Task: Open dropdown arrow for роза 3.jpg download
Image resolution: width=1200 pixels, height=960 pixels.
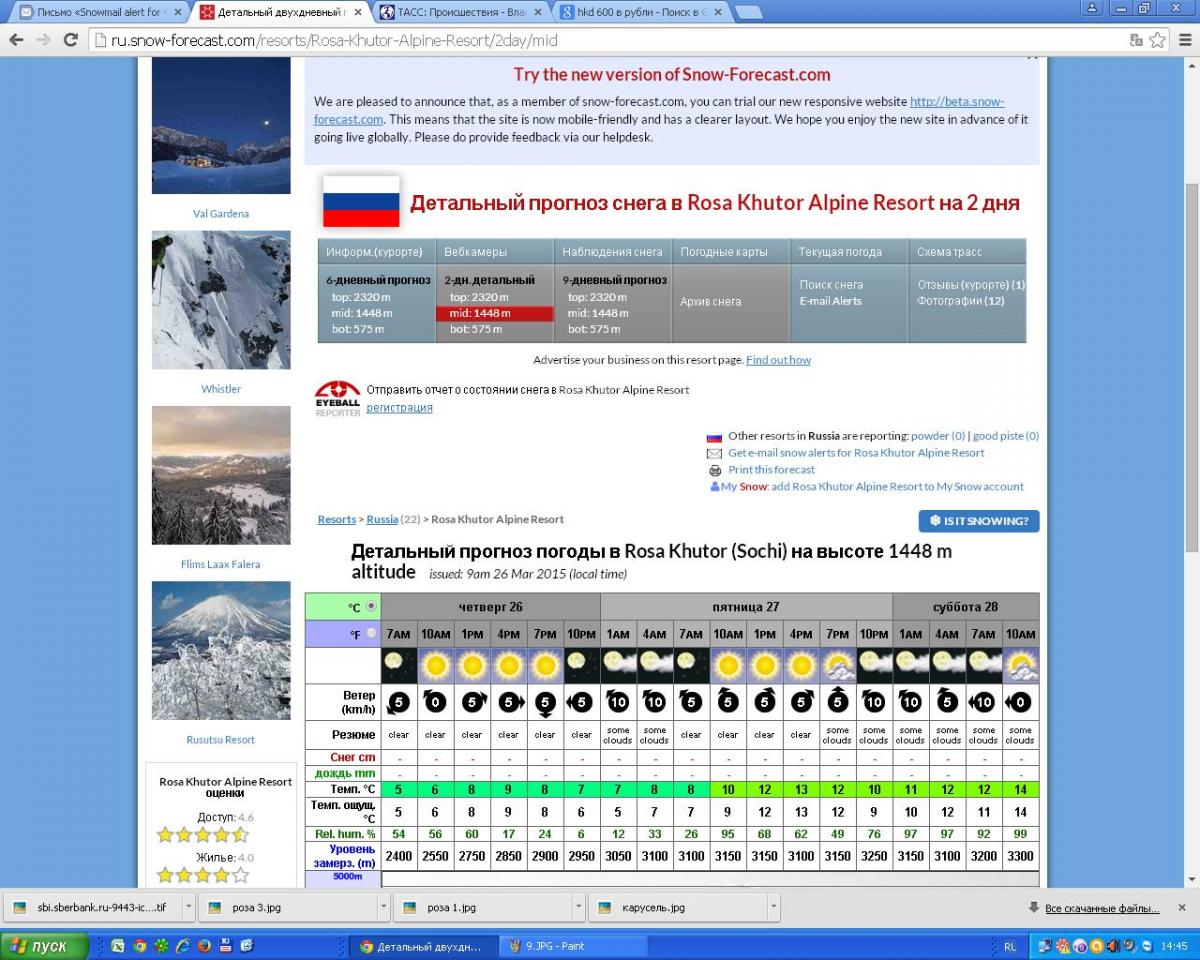Action: (383, 907)
